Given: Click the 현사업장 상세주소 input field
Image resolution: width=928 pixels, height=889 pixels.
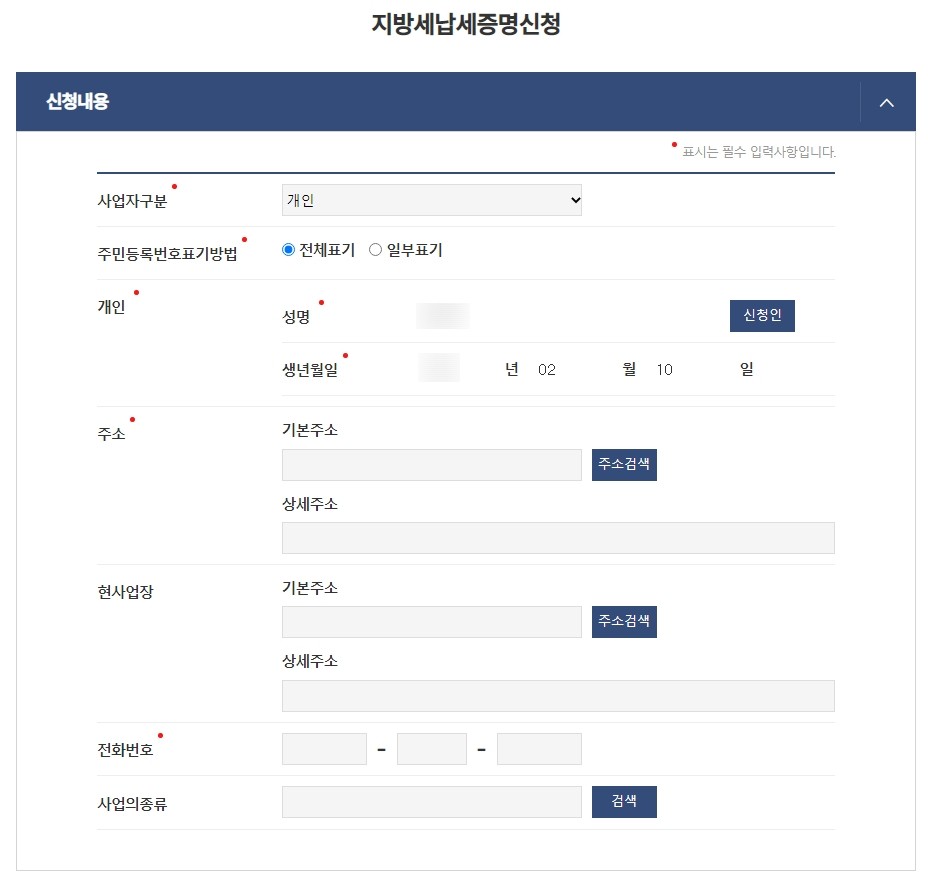Looking at the screenshot, I should pyautogui.click(x=558, y=695).
